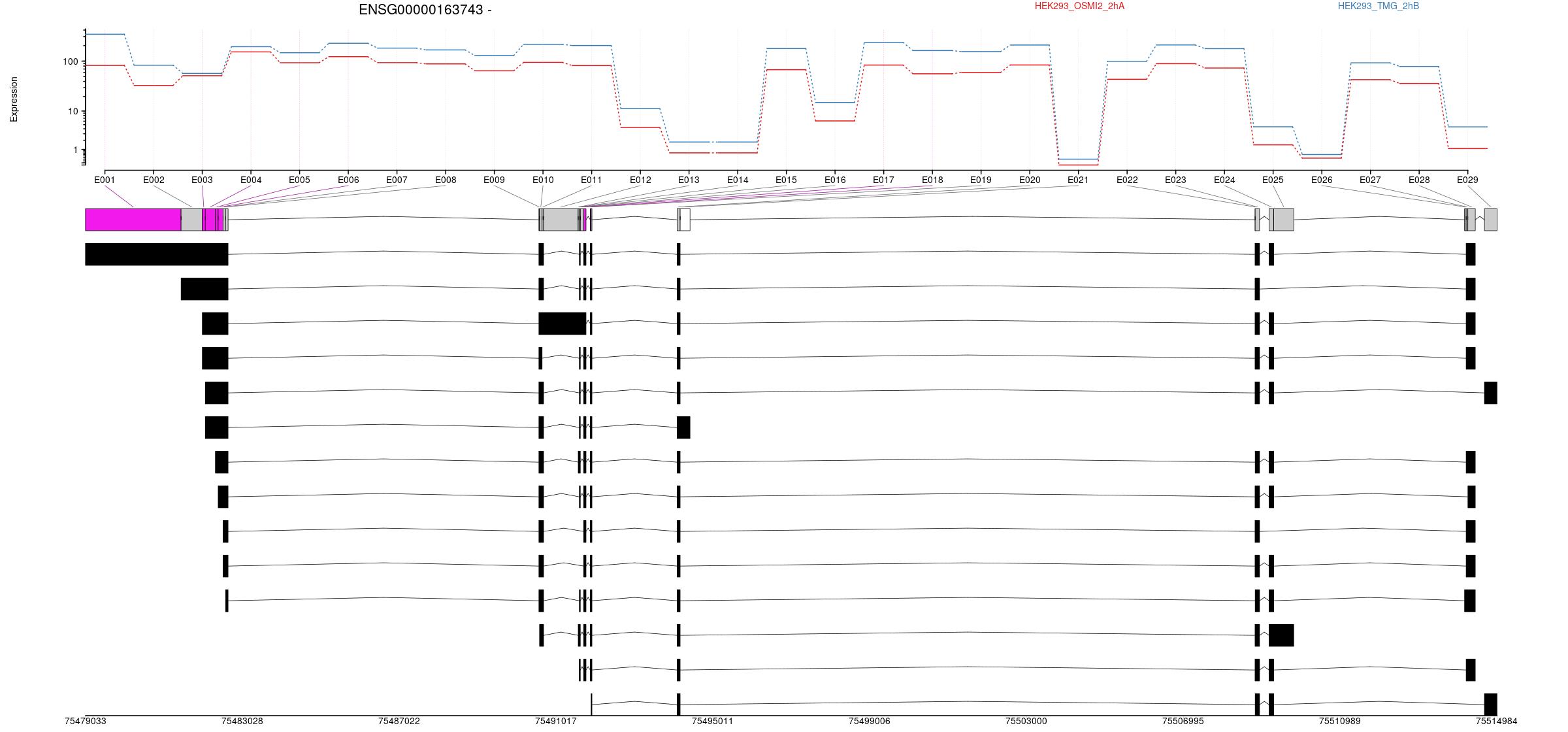This screenshot has width=1568, height=732.
Task: Click exon label E007
Action: click(x=397, y=180)
